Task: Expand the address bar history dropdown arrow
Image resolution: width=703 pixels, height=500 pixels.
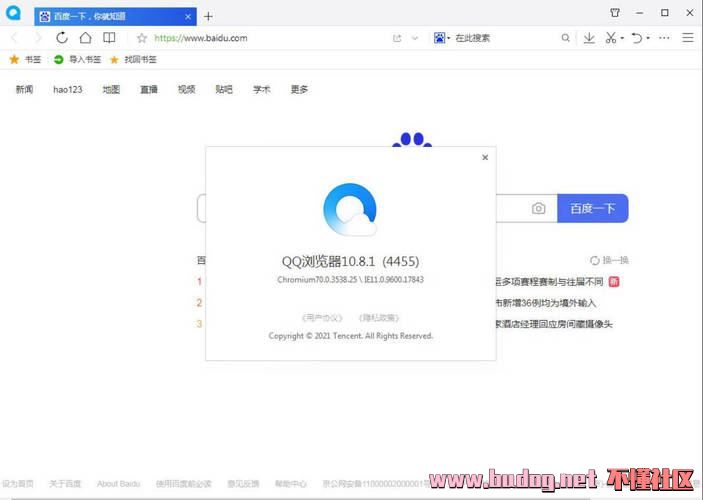Action: pyautogui.click(x=415, y=38)
